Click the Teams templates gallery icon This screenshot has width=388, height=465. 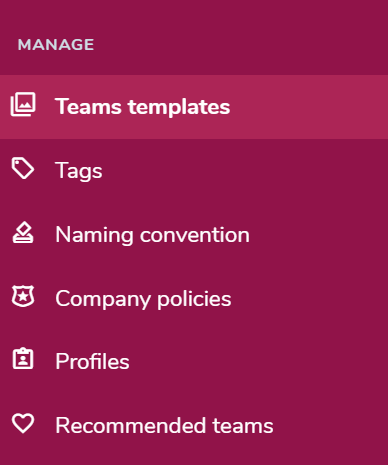pyautogui.click(x=23, y=104)
